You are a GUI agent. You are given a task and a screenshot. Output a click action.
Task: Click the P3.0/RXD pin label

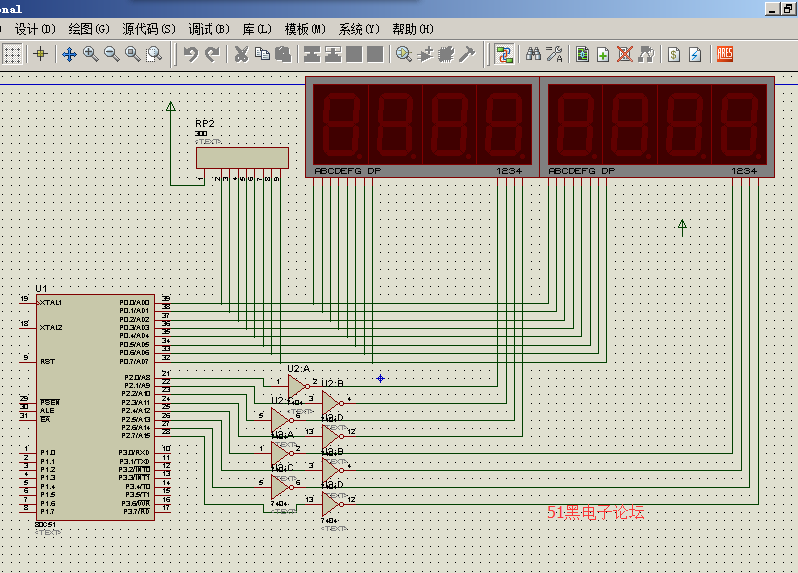point(134,452)
